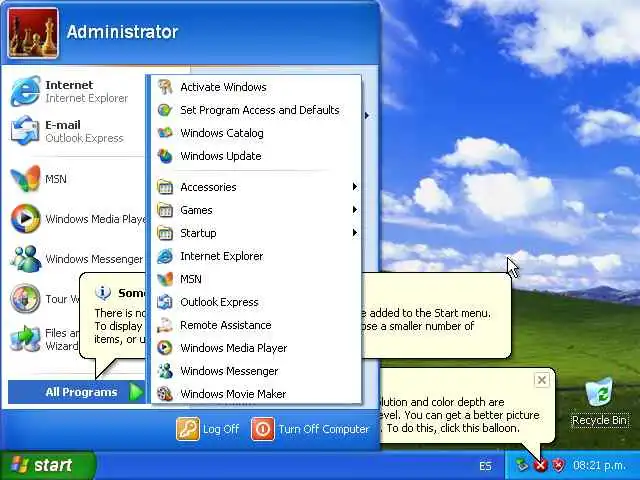
Task: Click the Tour Windows XP icon
Action: coord(25,298)
